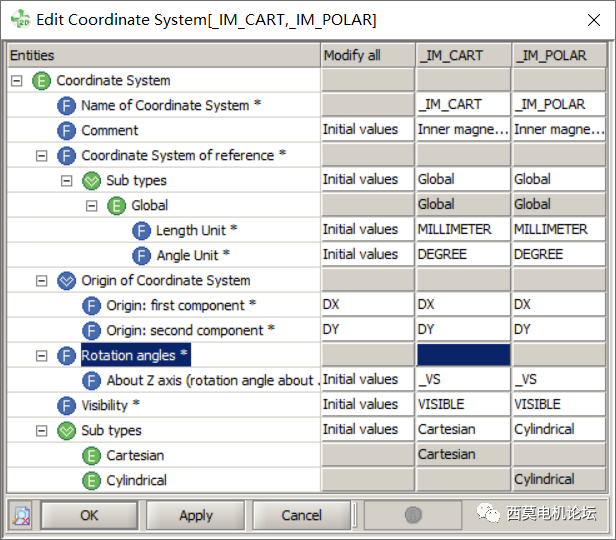Click the _IM_POLAR column header
The image size is (616, 540).
tap(559, 55)
